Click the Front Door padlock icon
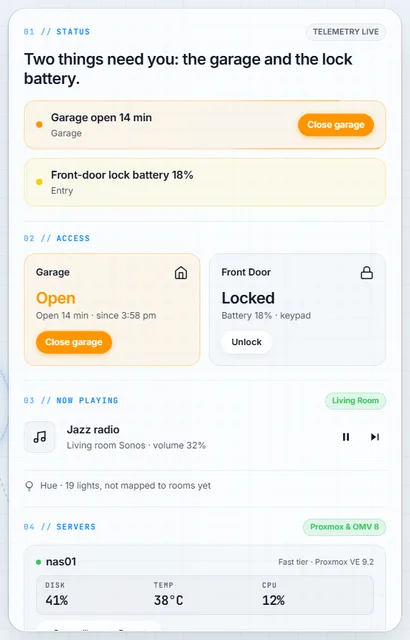The image size is (410, 640). pos(366,273)
